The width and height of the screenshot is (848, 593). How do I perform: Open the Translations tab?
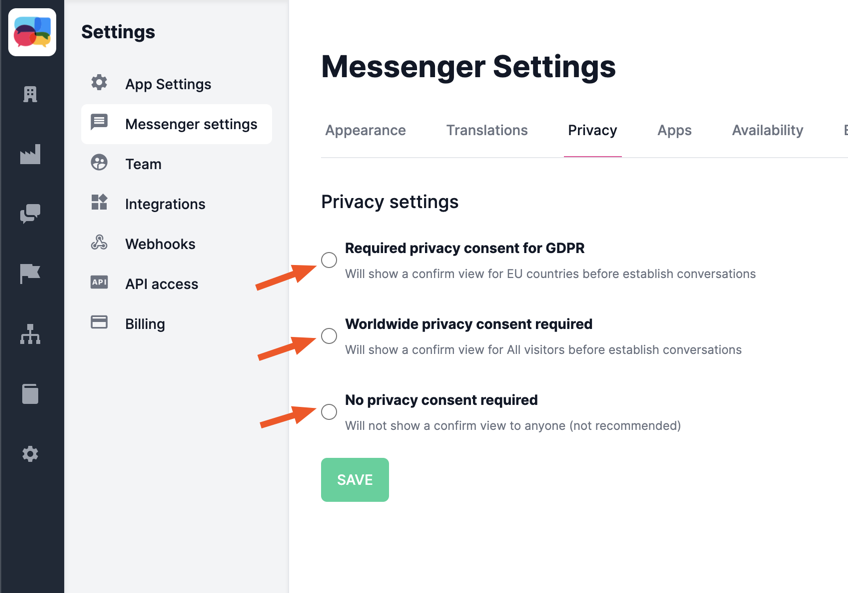click(487, 130)
